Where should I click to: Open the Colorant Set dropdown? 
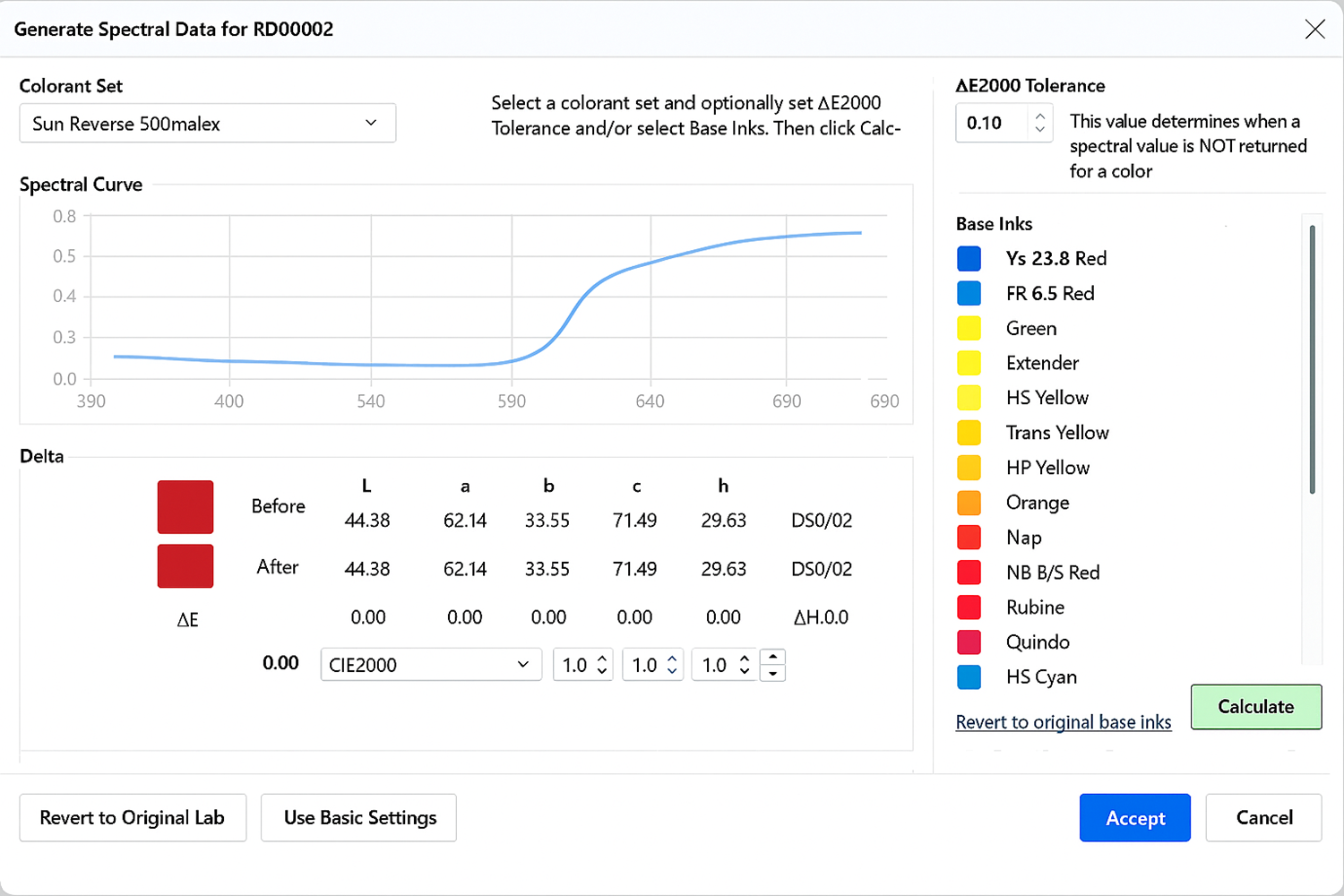click(x=207, y=124)
